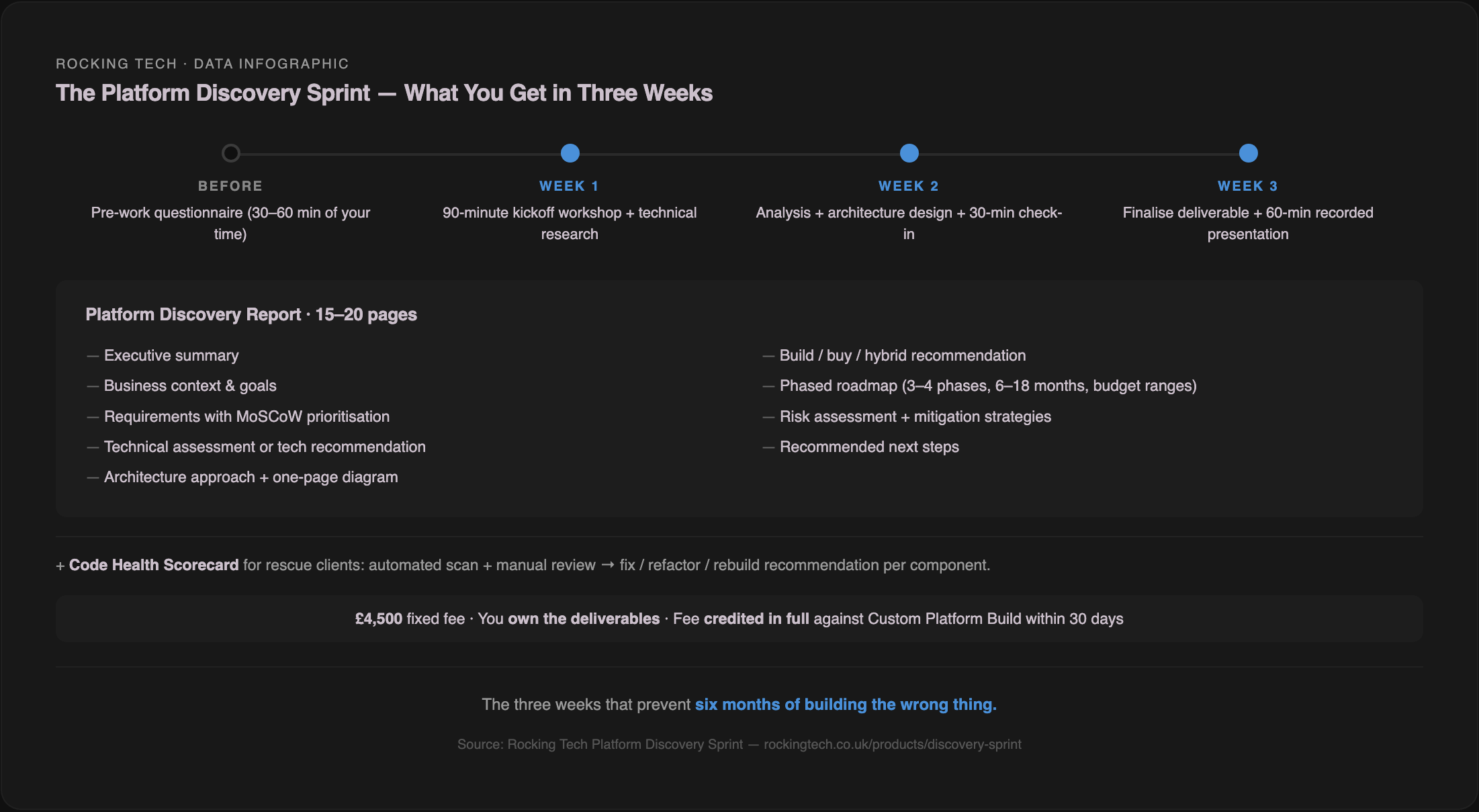
Task: Click the 'credited in full' bold text
Action: click(x=756, y=619)
